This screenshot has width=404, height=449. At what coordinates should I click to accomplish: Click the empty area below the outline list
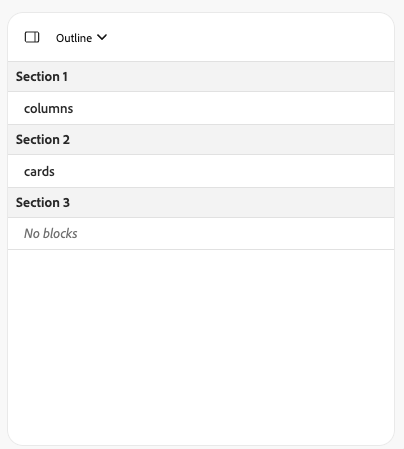click(x=201, y=347)
